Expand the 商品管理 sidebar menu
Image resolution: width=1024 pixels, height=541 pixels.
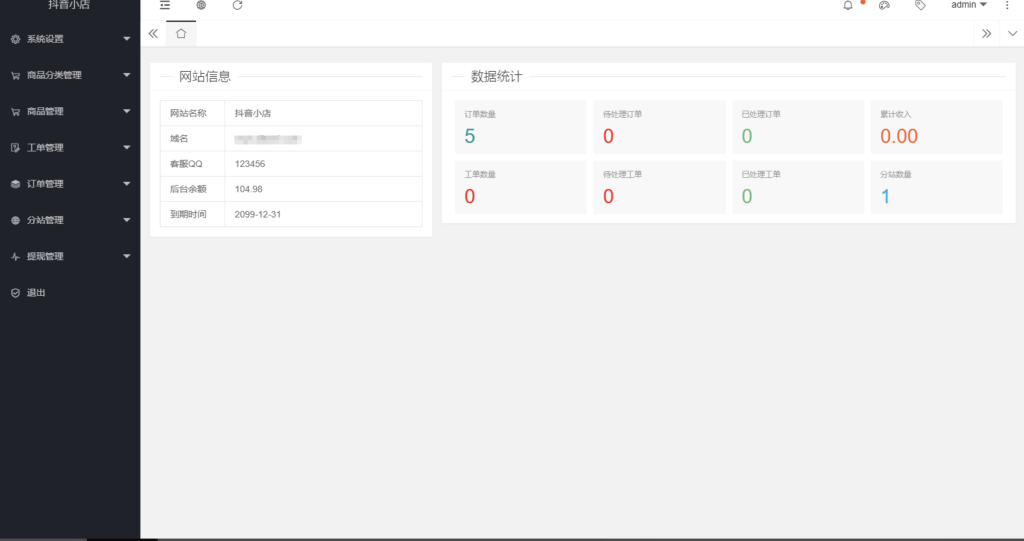[x=70, y=111]
